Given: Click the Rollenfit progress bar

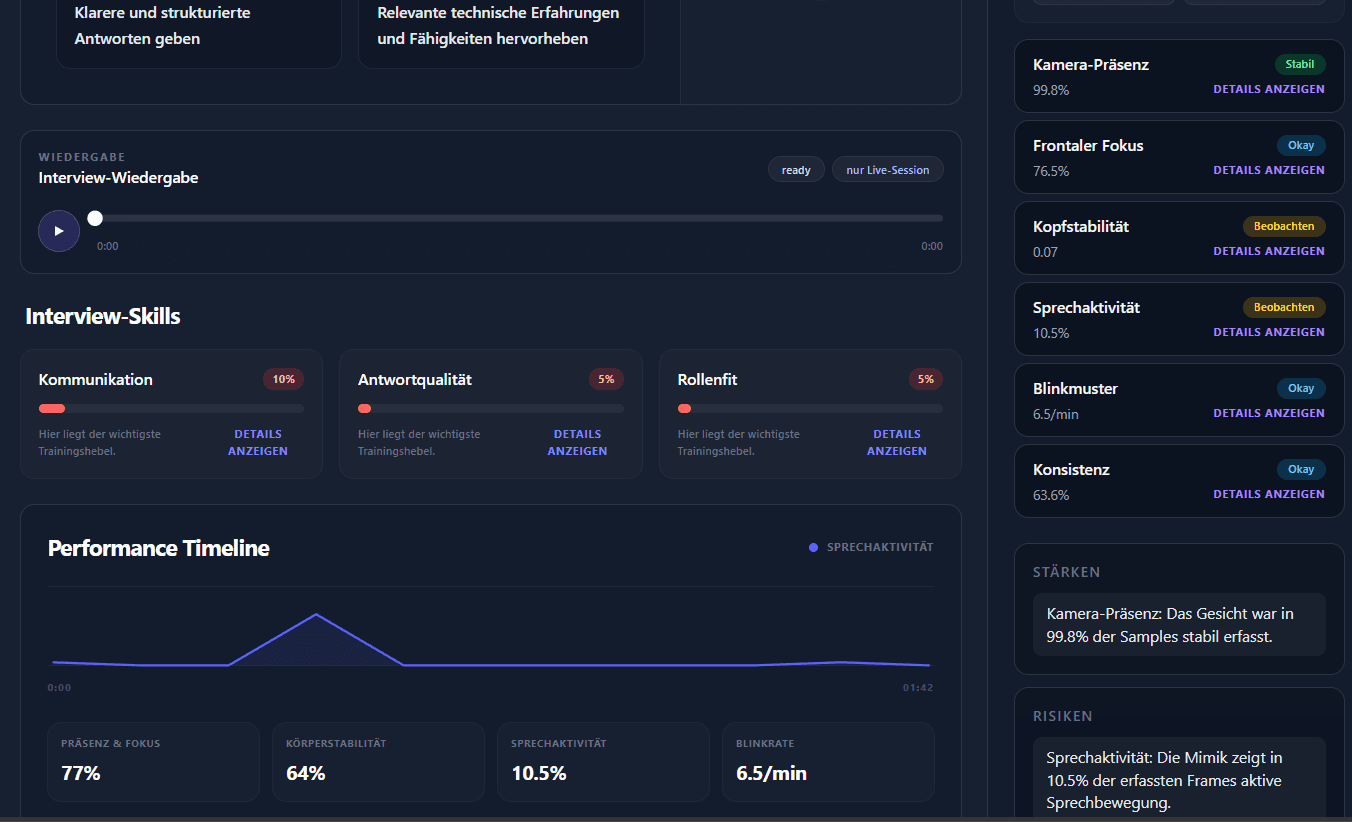Looking at the screenshot, I should [x=810, y=408].
